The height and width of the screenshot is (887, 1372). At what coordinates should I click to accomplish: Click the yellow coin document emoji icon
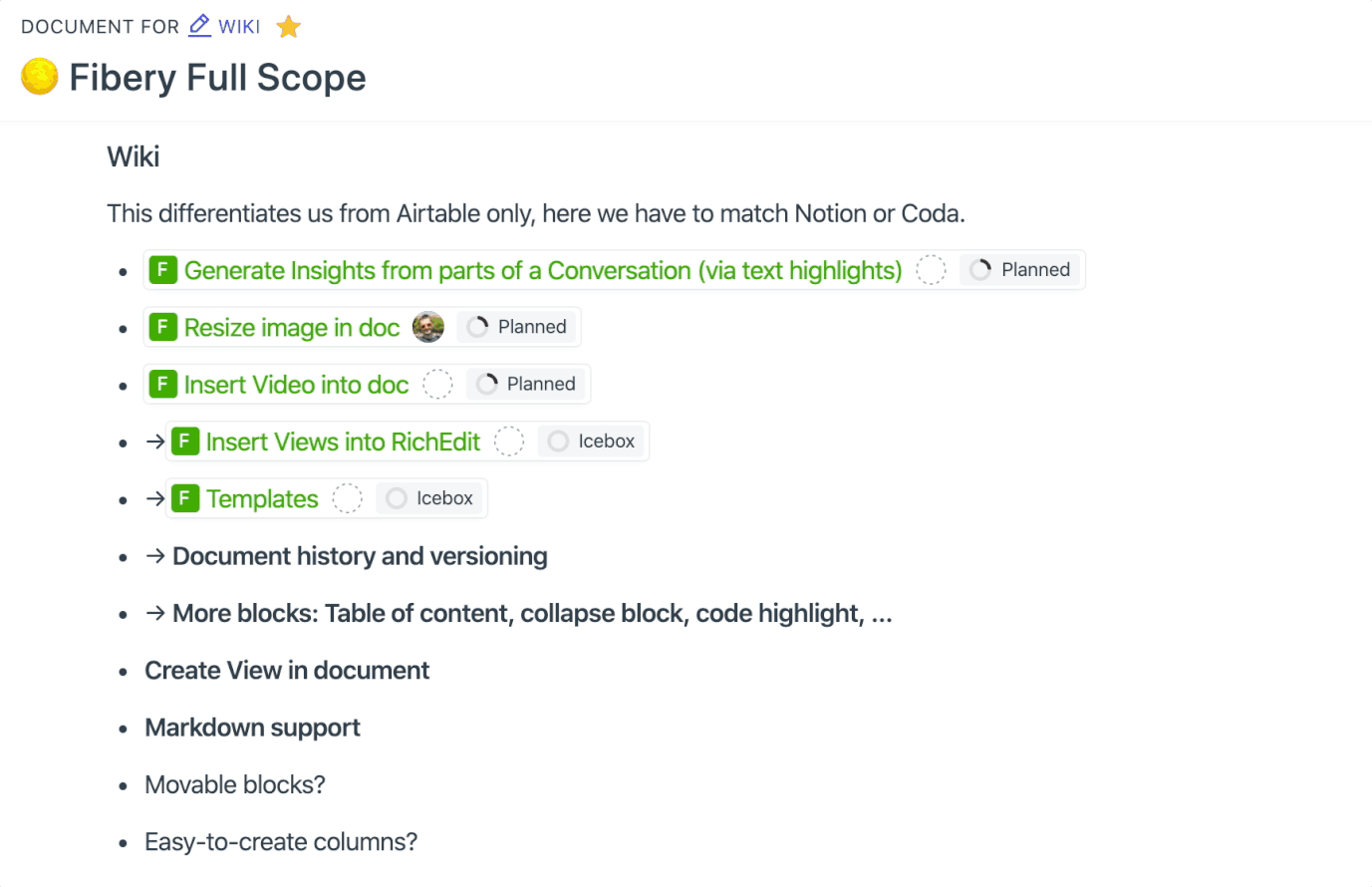coord(40,77)
